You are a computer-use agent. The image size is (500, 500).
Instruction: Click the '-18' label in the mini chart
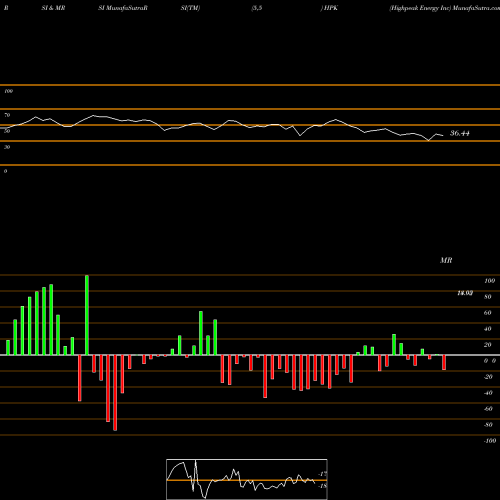pyautogui.click(x=323, y=486)
